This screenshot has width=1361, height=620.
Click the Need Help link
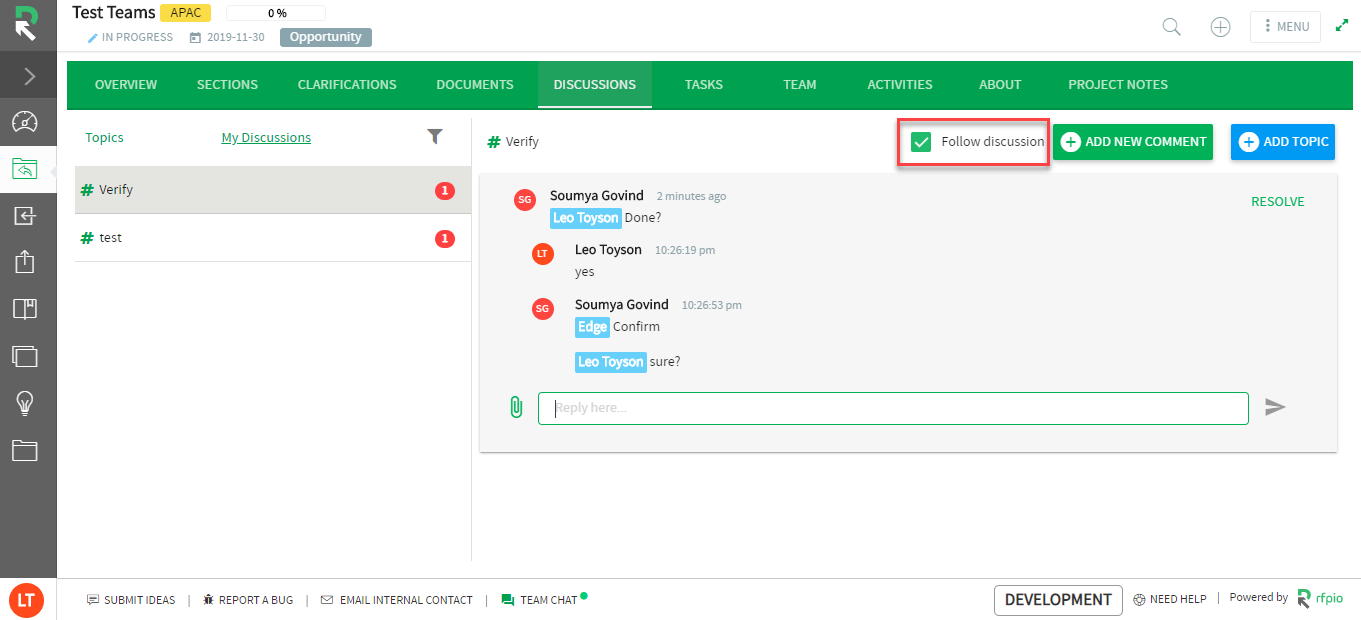1169,599
